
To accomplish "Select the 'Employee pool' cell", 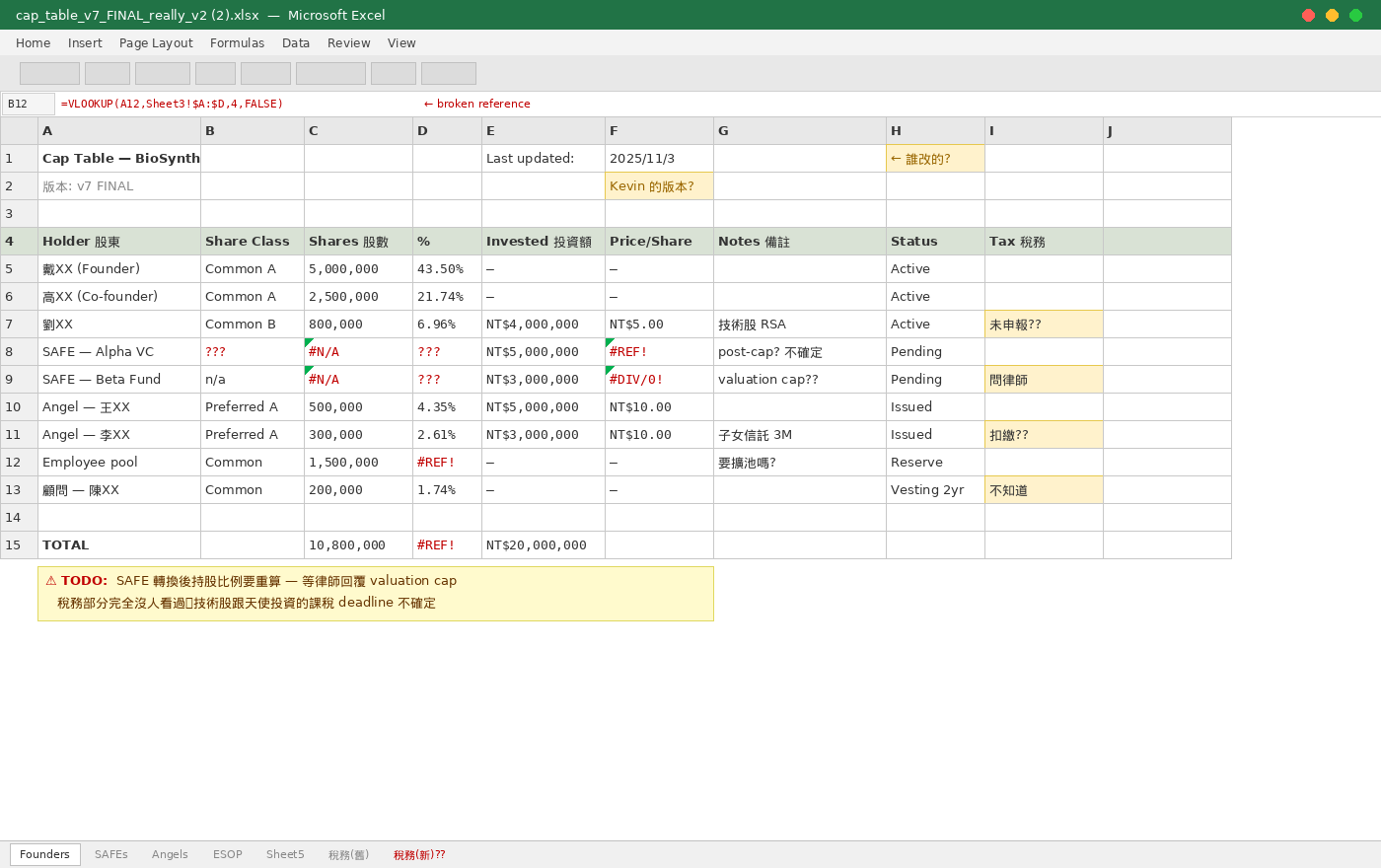I will [x=119, y=463].
